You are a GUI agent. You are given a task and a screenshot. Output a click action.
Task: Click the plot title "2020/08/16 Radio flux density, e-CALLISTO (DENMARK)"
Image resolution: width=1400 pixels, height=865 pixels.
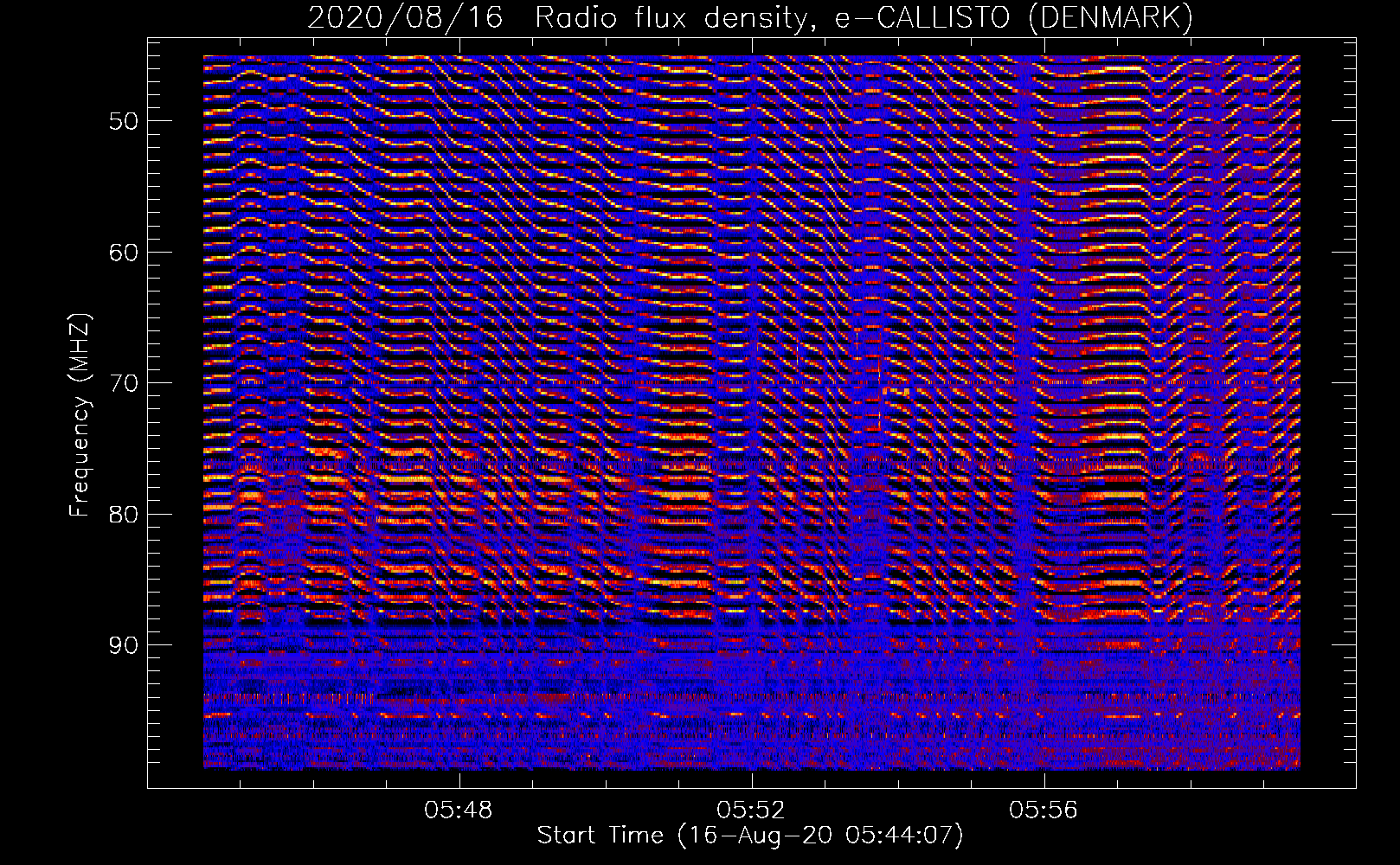click(x=750, y=17)
